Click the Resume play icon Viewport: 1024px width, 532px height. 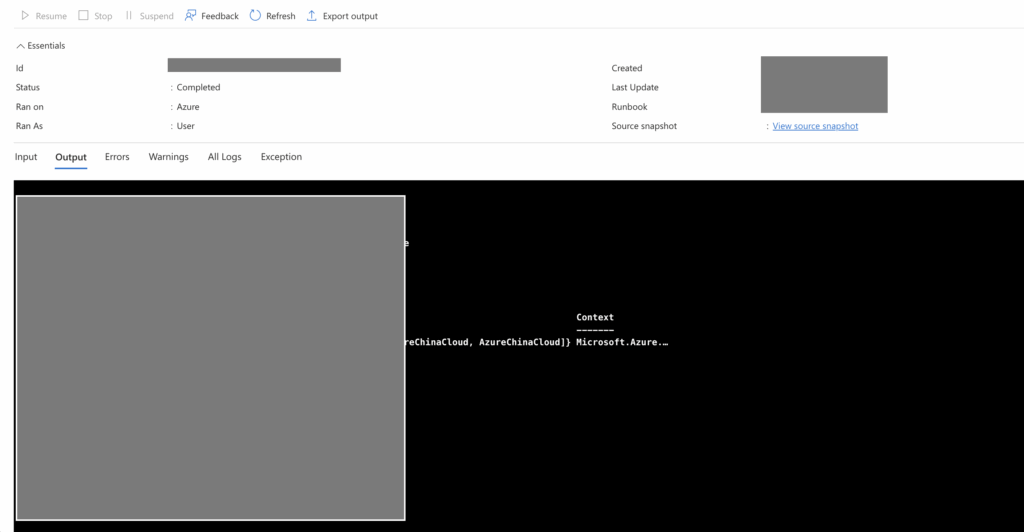(x=25, y=16)
